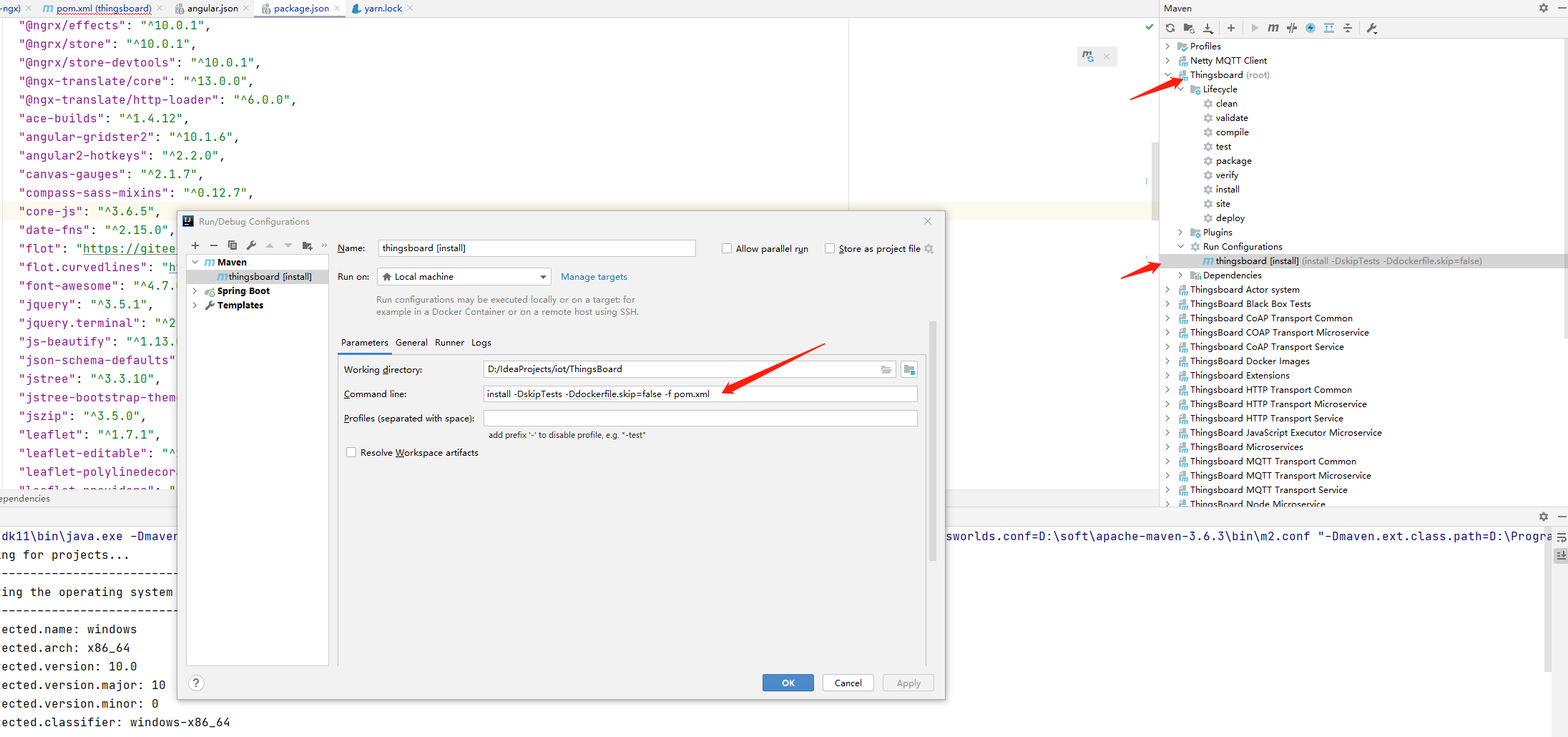Move configuration up arrow
This screenshot has width=1568, height=737.
coord(270,245)
